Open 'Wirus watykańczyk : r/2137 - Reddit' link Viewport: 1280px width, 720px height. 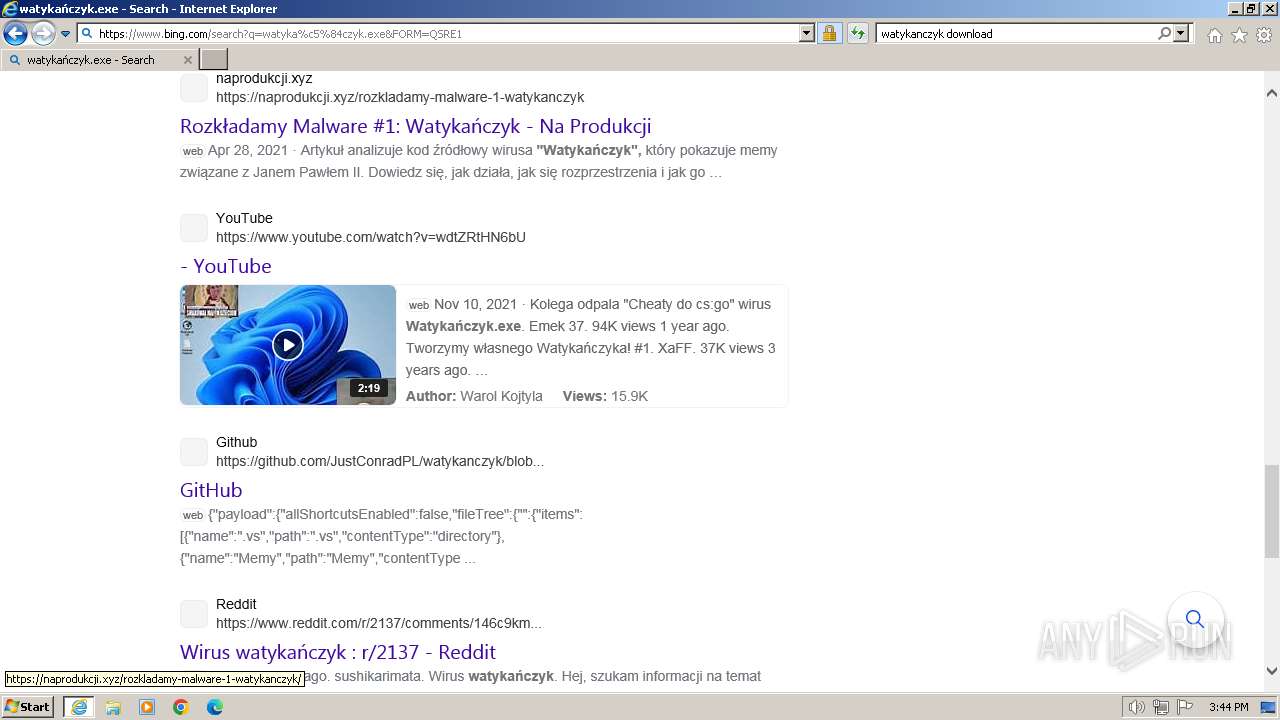click(x=338, y=652)
